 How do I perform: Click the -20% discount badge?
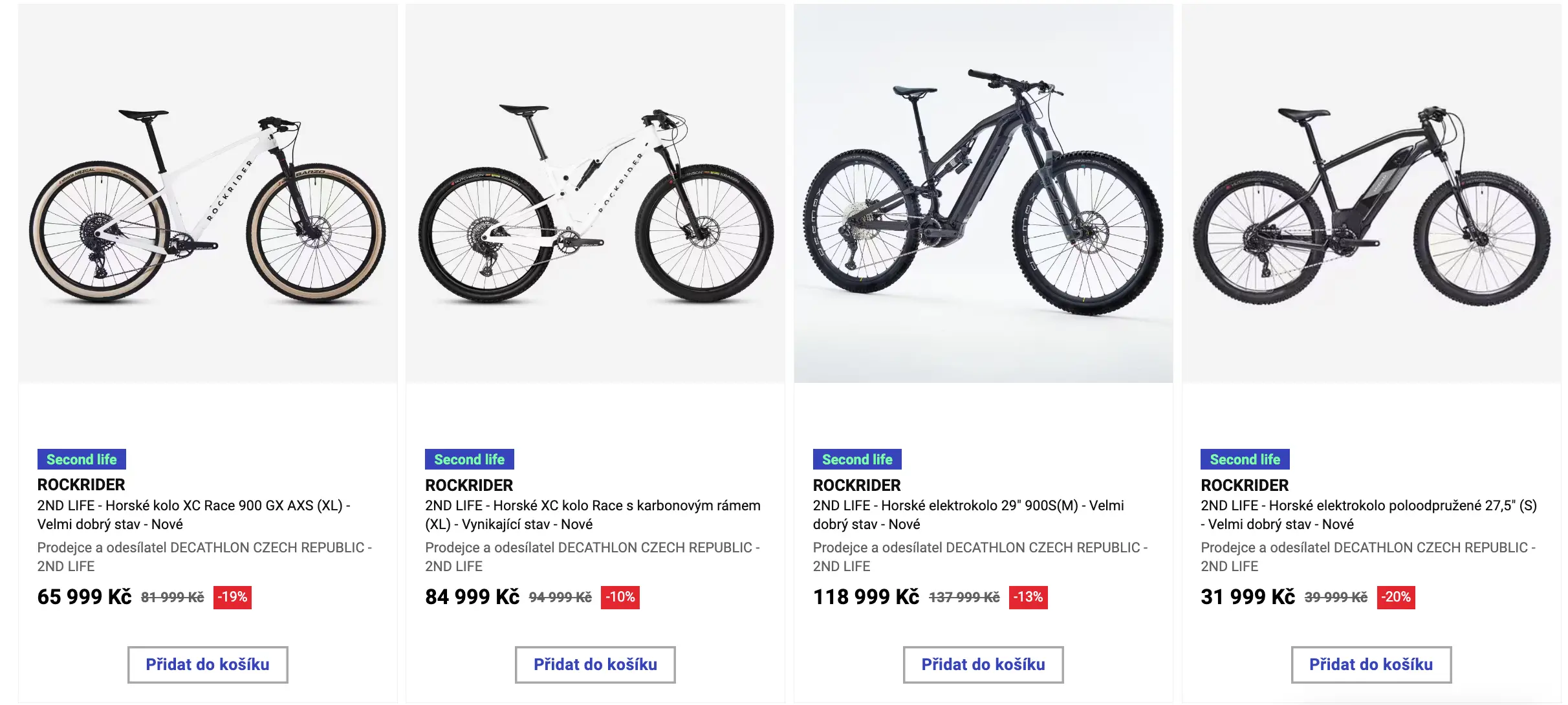pyautogui.click(x=1396, y=597)
